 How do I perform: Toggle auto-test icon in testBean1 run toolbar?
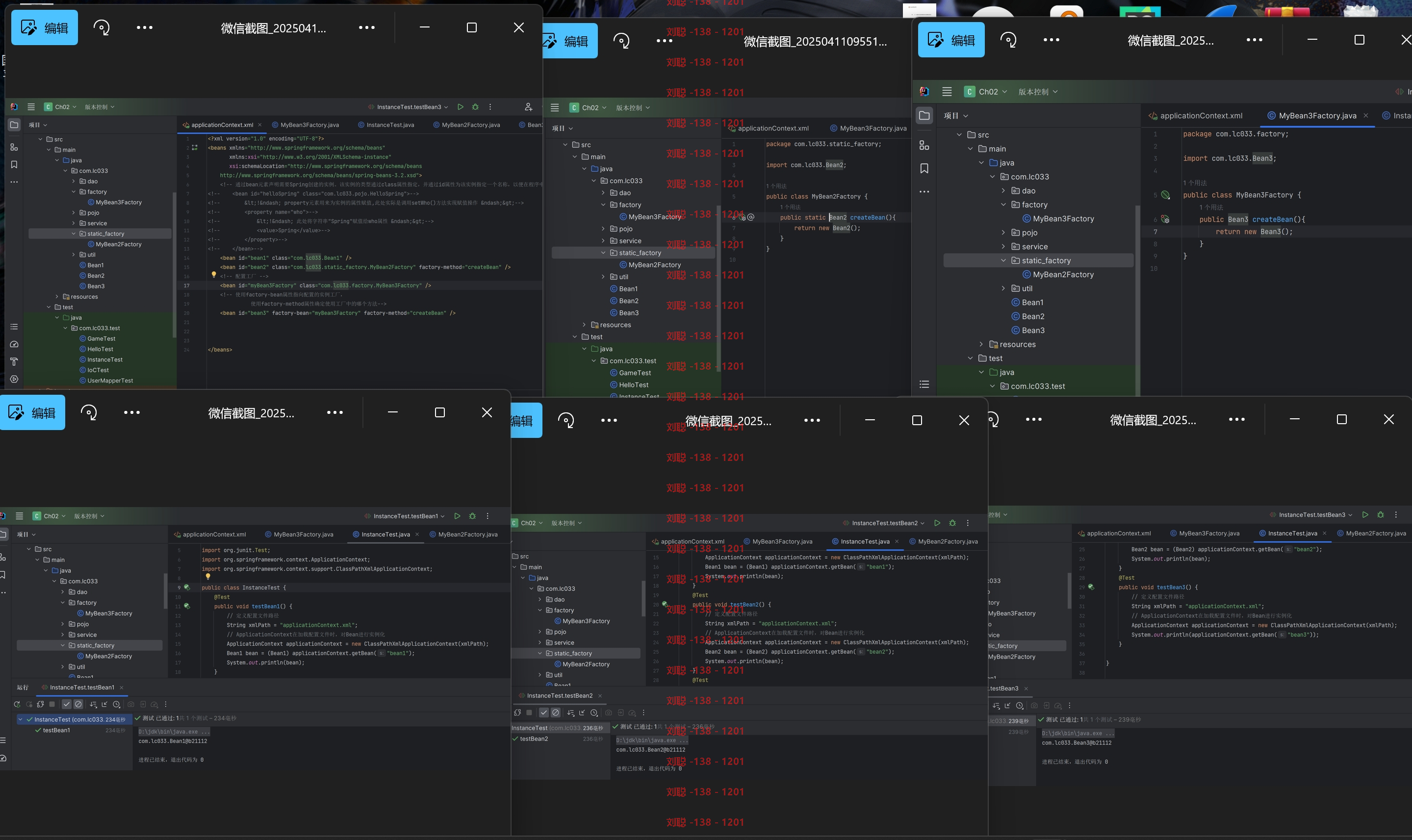click(40, 704)
